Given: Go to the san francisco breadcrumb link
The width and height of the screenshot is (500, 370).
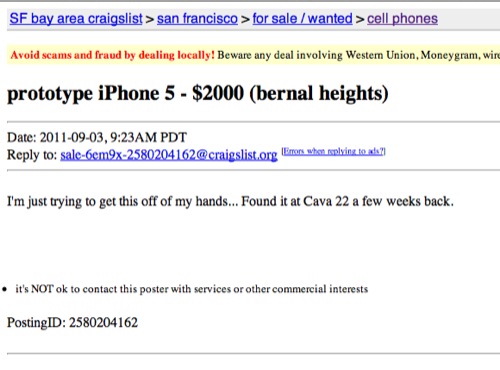Looking at the screenshot, I should [x=197, y=19].
